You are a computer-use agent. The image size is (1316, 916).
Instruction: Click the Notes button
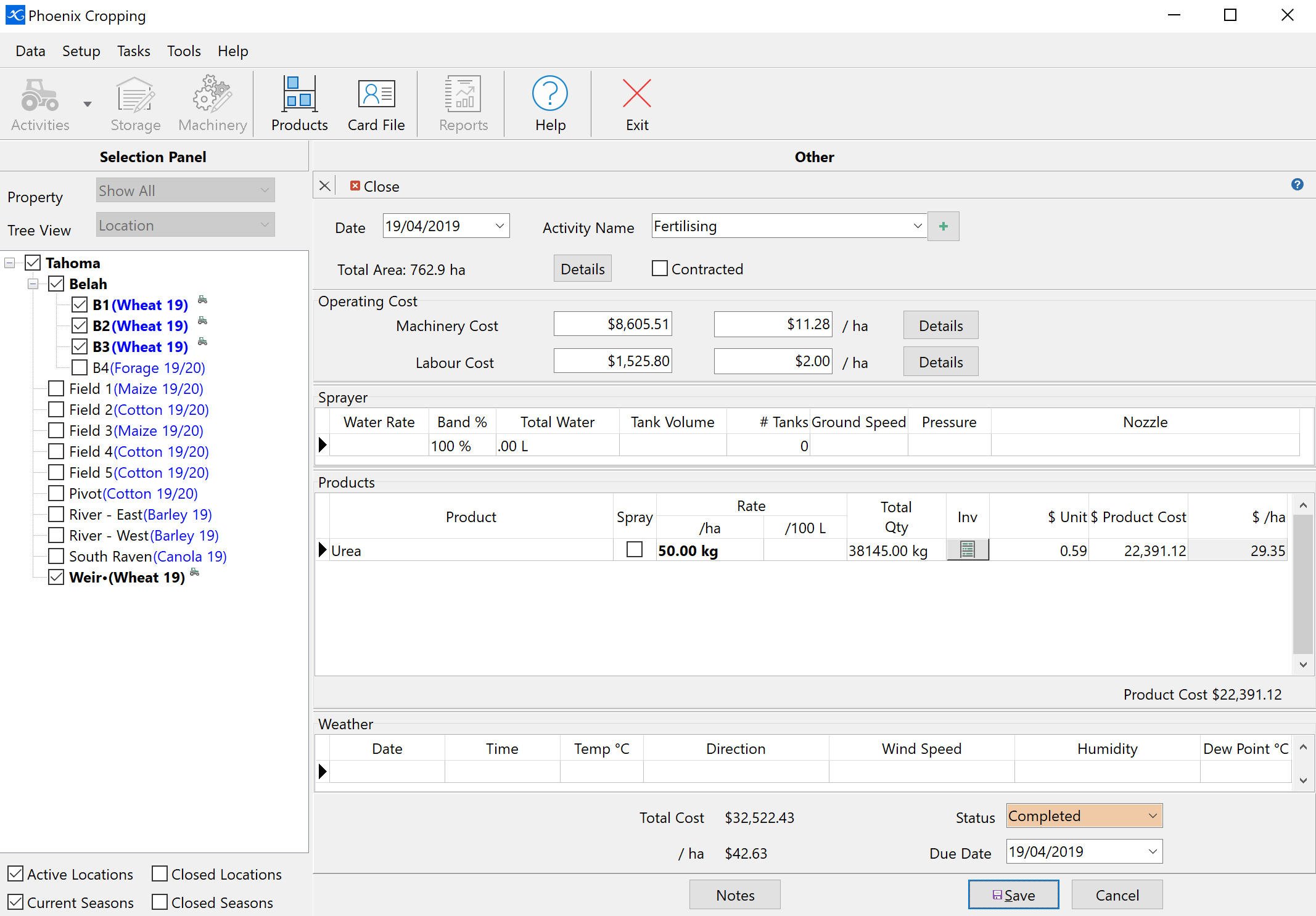coord(735,895)
